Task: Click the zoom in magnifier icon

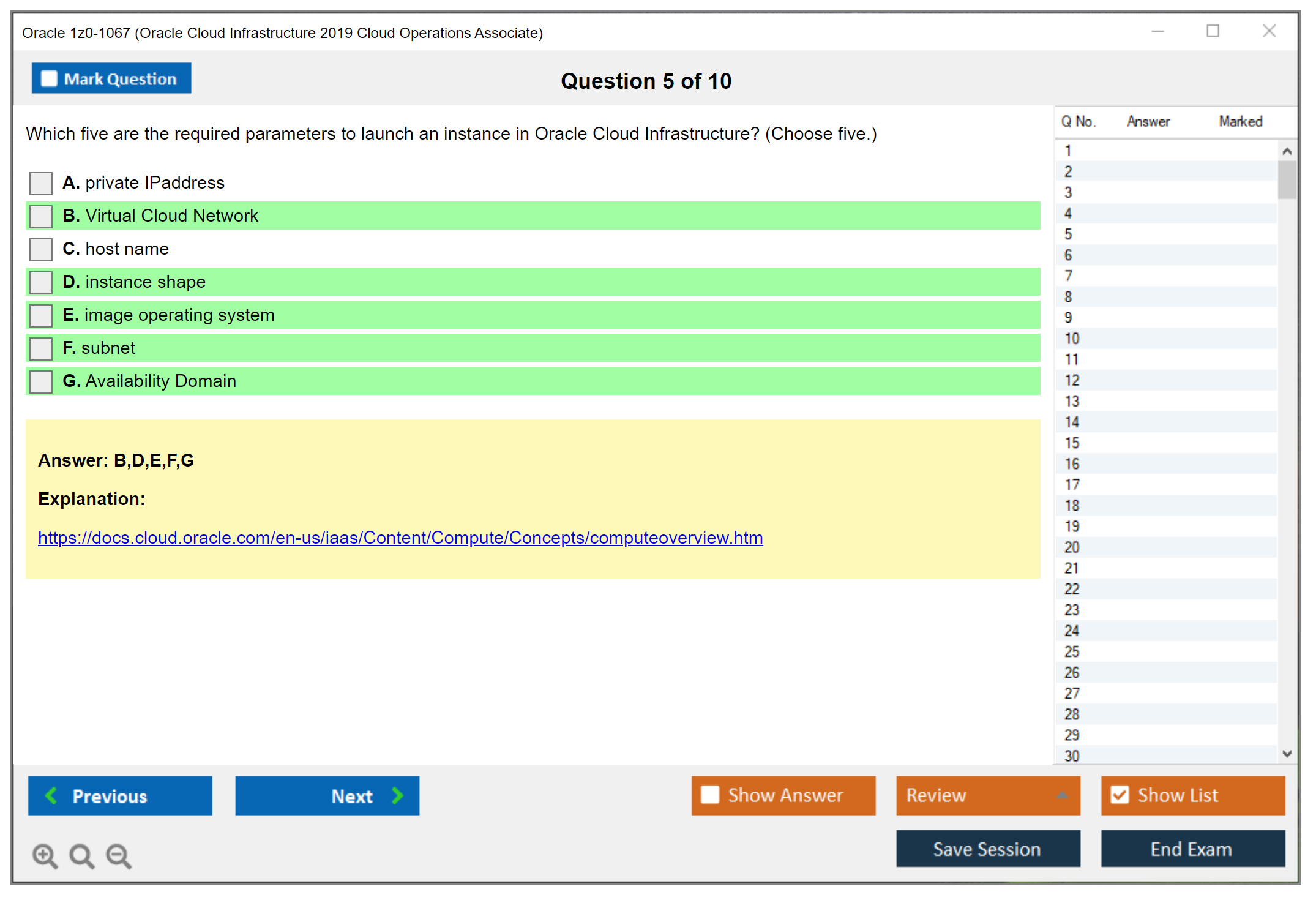Action: click(45, 855)
